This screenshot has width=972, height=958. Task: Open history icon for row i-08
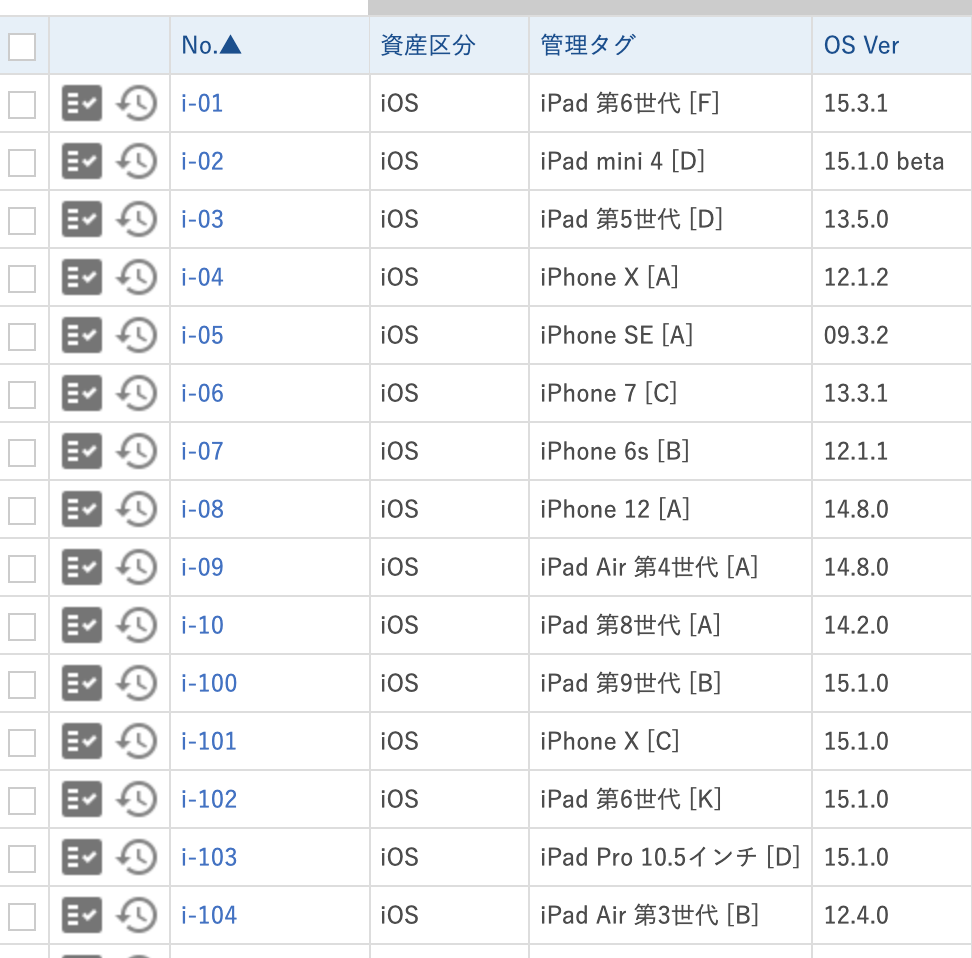tap(136, 509)
